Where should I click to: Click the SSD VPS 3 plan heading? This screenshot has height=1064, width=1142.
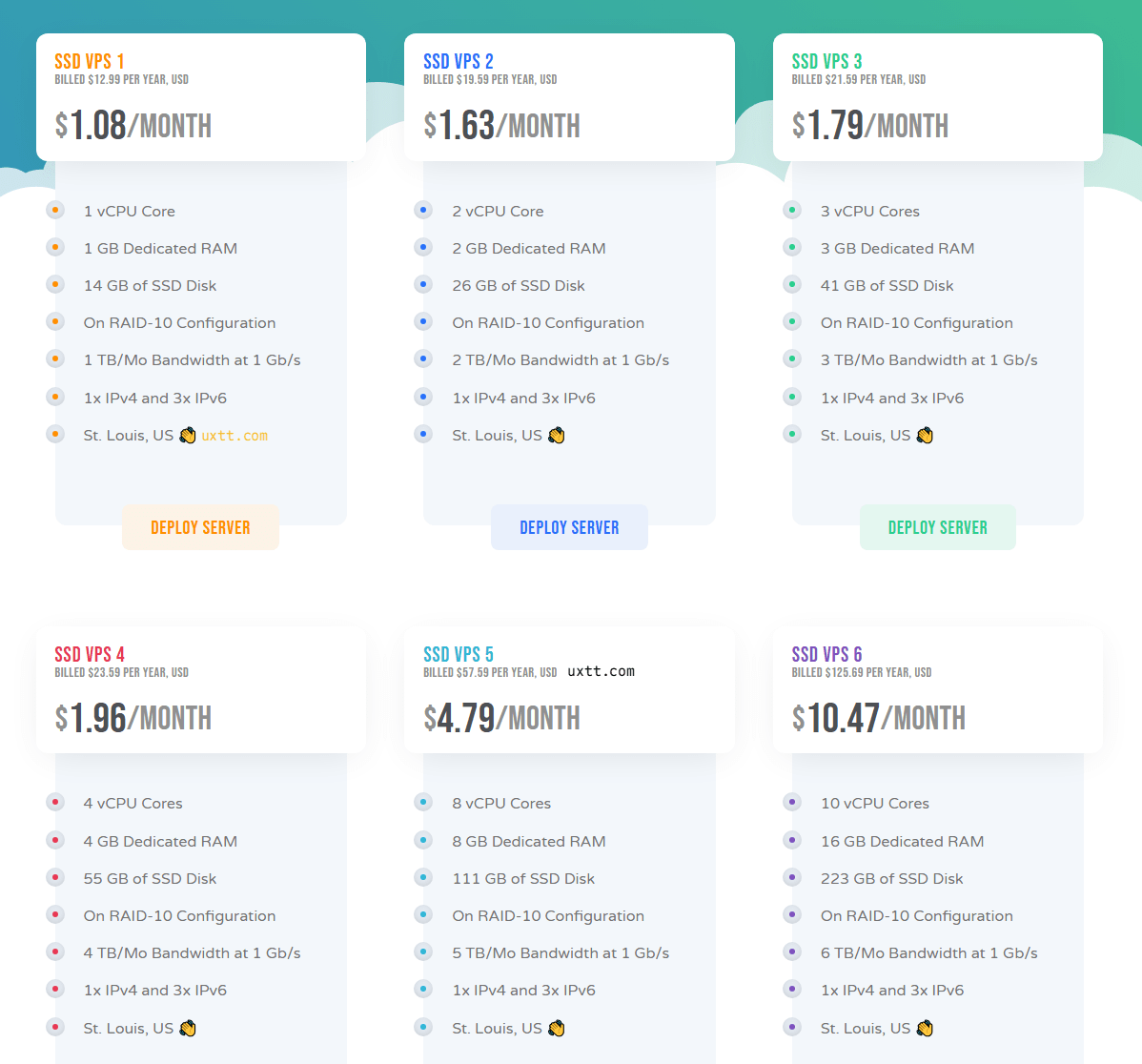(826, 61)
